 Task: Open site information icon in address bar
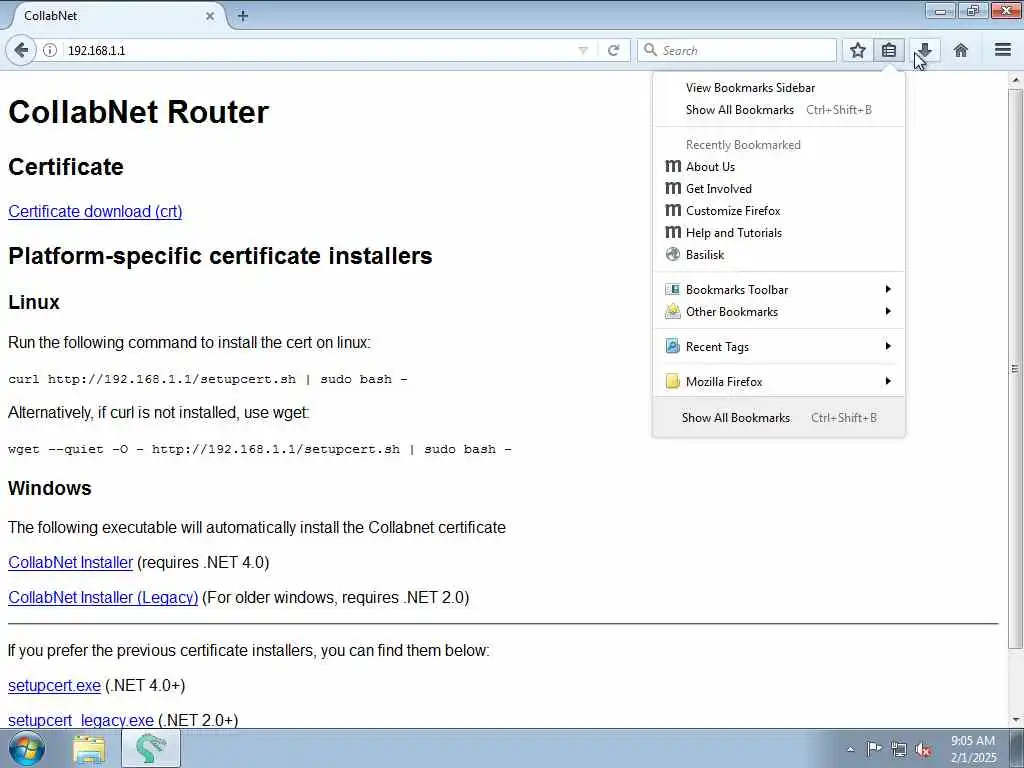coord(50,50)
